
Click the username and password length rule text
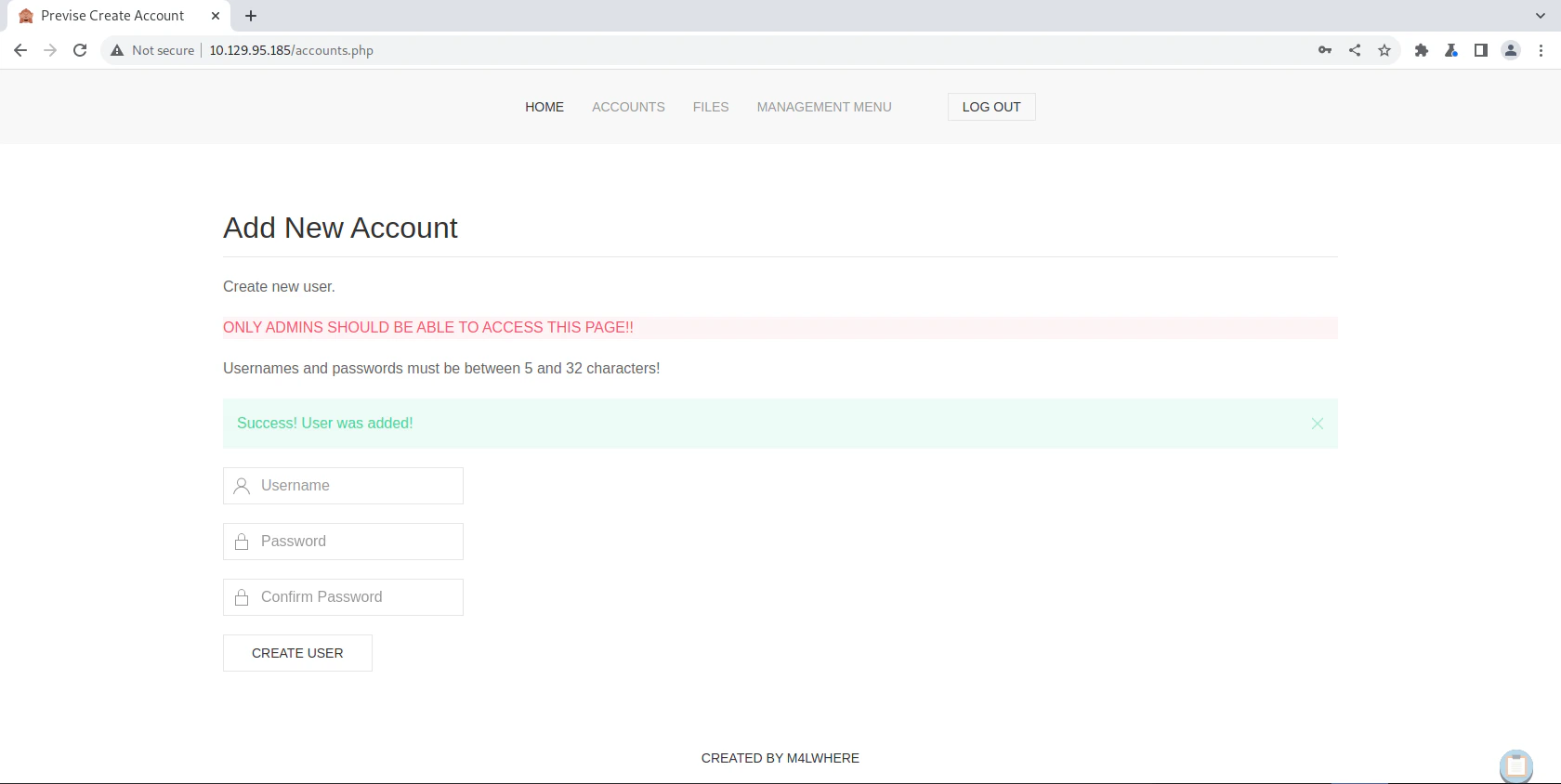tap(441, 369)
